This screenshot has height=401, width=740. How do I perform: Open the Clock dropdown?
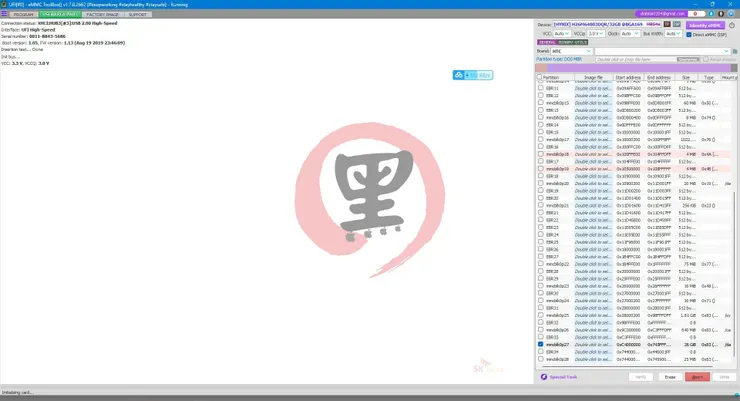point(630,34)
